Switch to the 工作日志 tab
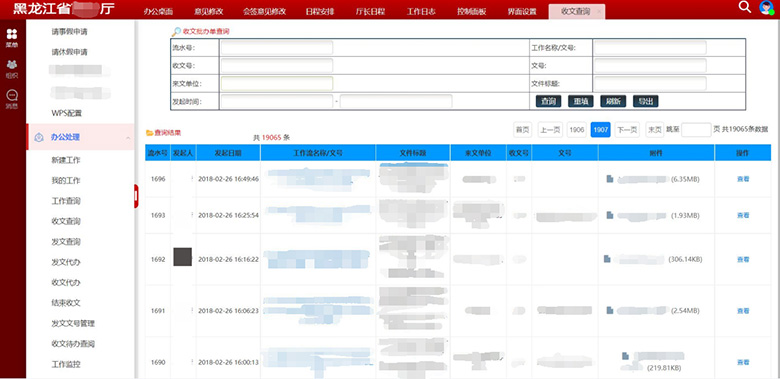780x379 pixels. coord(421,11)
